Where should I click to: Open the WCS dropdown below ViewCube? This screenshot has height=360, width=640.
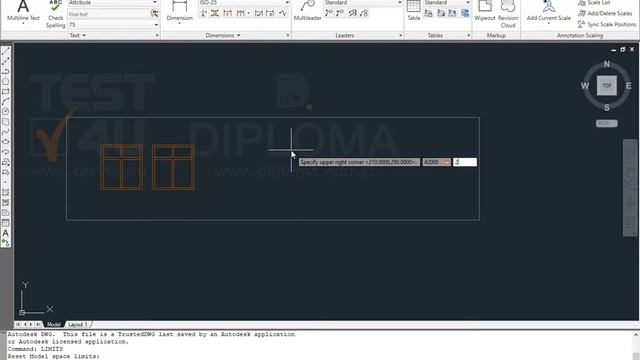607,123
